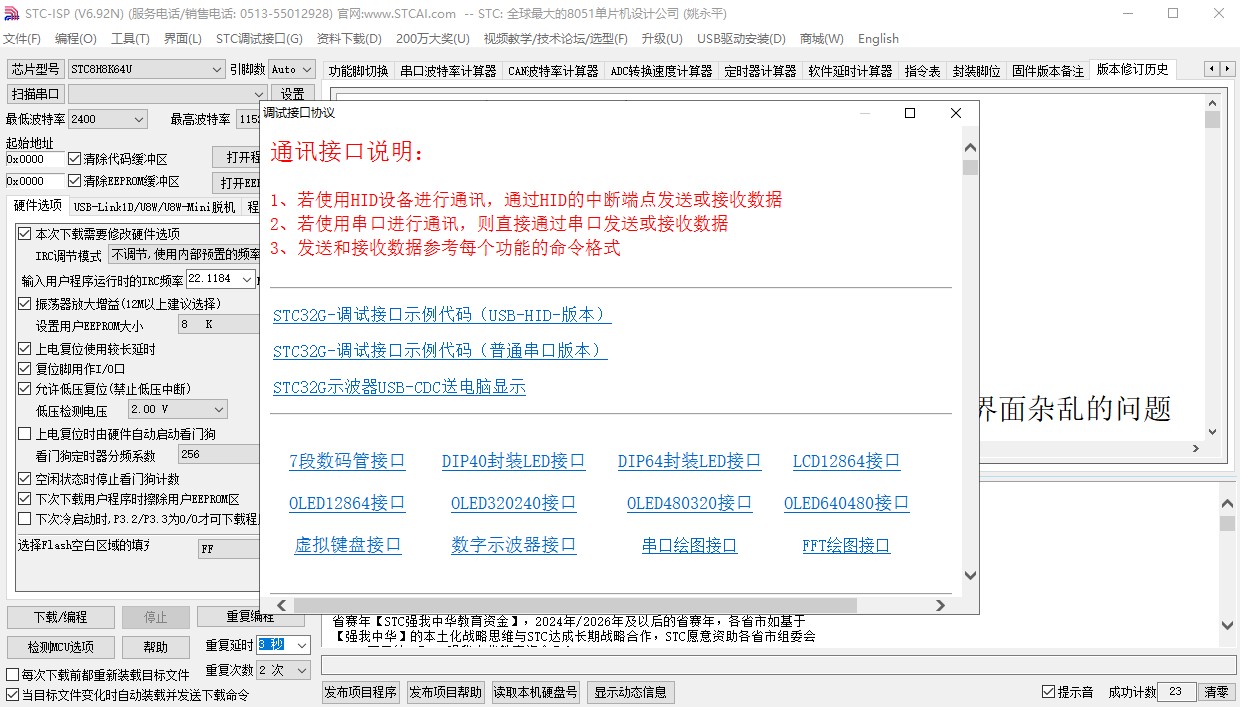Open 工具(T) menu

point(130,39)
